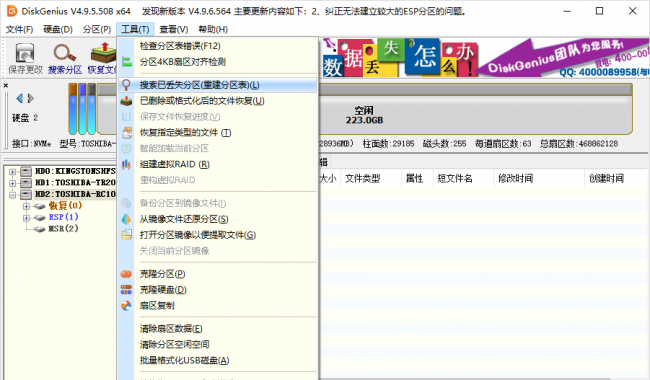Close the disk panel with small x

tap(5, 85)
